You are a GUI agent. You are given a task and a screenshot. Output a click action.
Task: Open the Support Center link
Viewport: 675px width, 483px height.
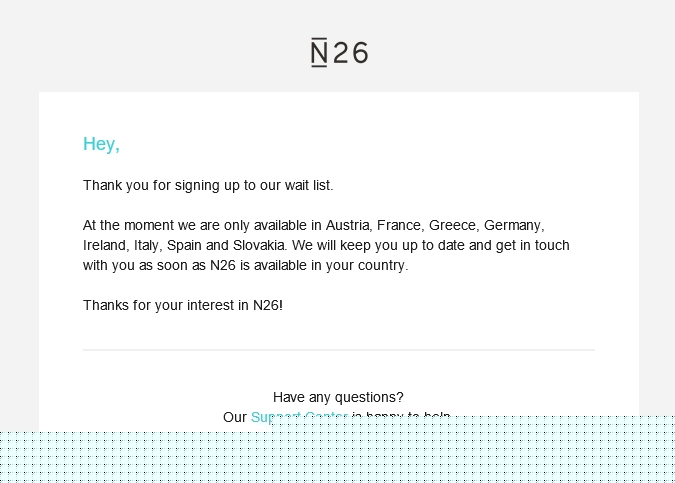(298, 417)
